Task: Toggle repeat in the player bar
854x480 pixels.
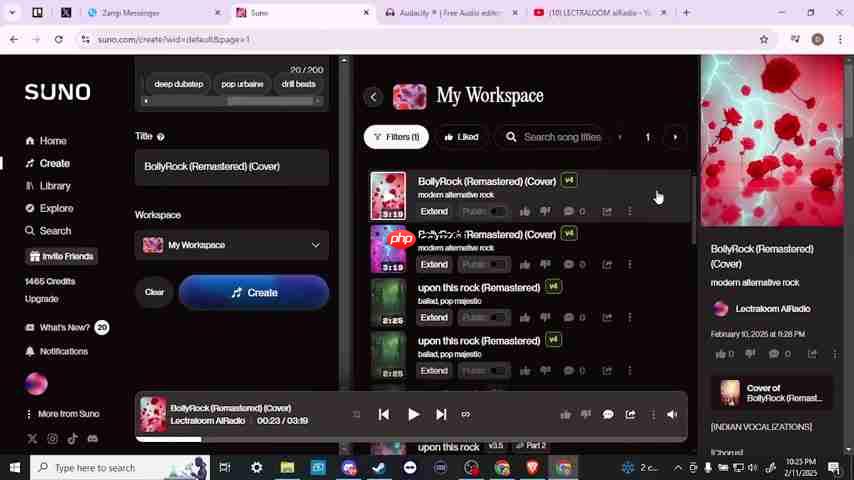Action: click(466, 415)
